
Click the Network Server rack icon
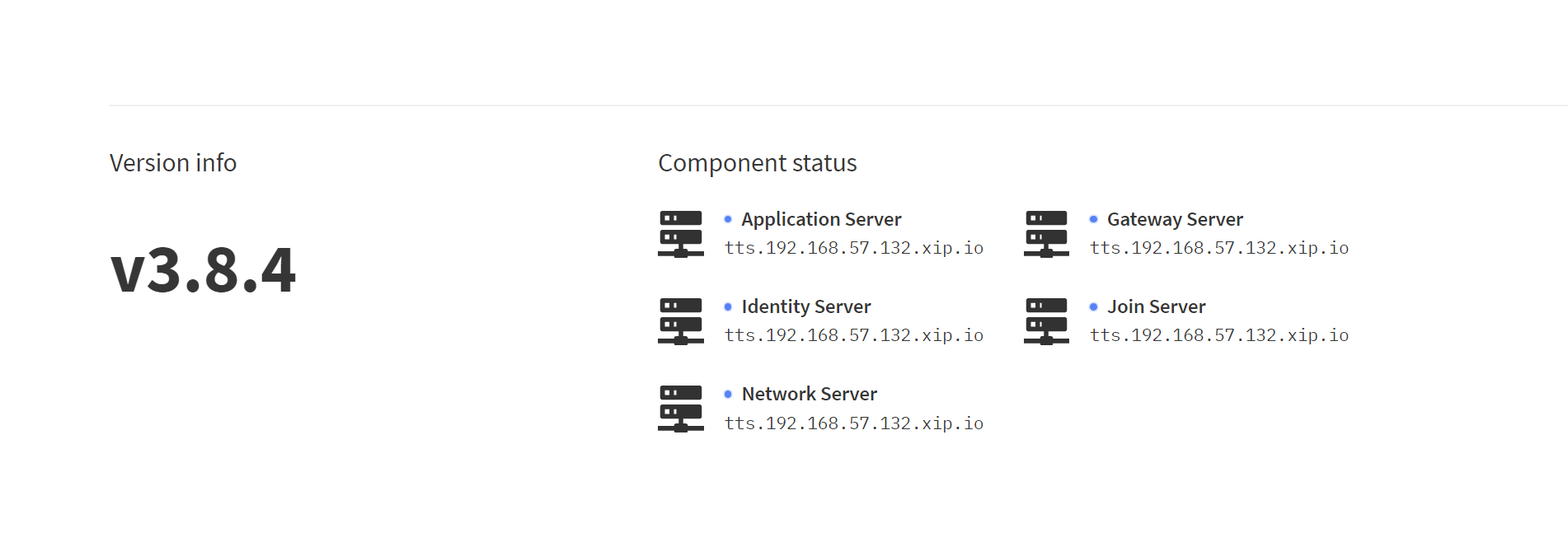pos(681,409)
